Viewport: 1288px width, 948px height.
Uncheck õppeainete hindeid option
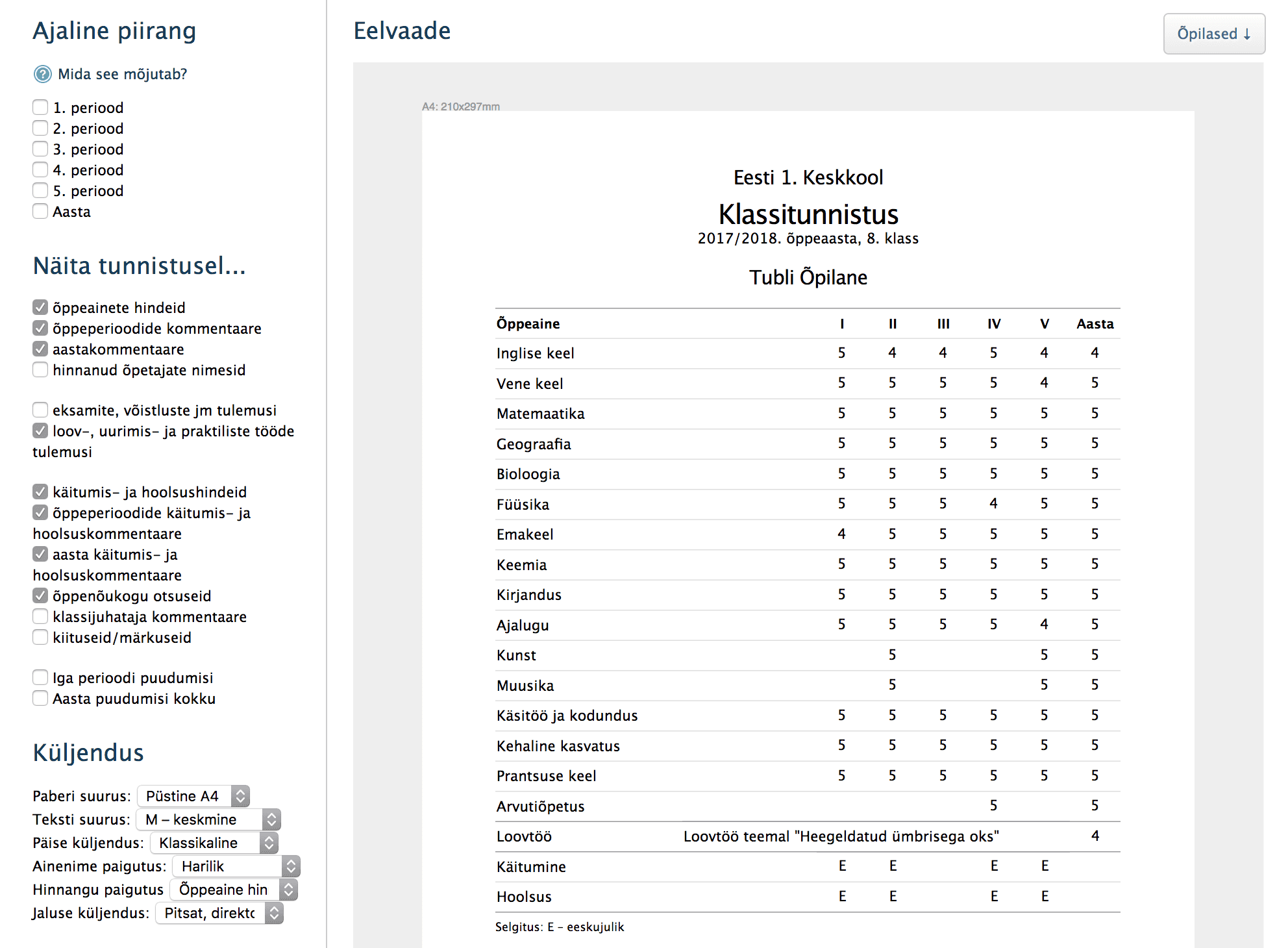[40, 307]
